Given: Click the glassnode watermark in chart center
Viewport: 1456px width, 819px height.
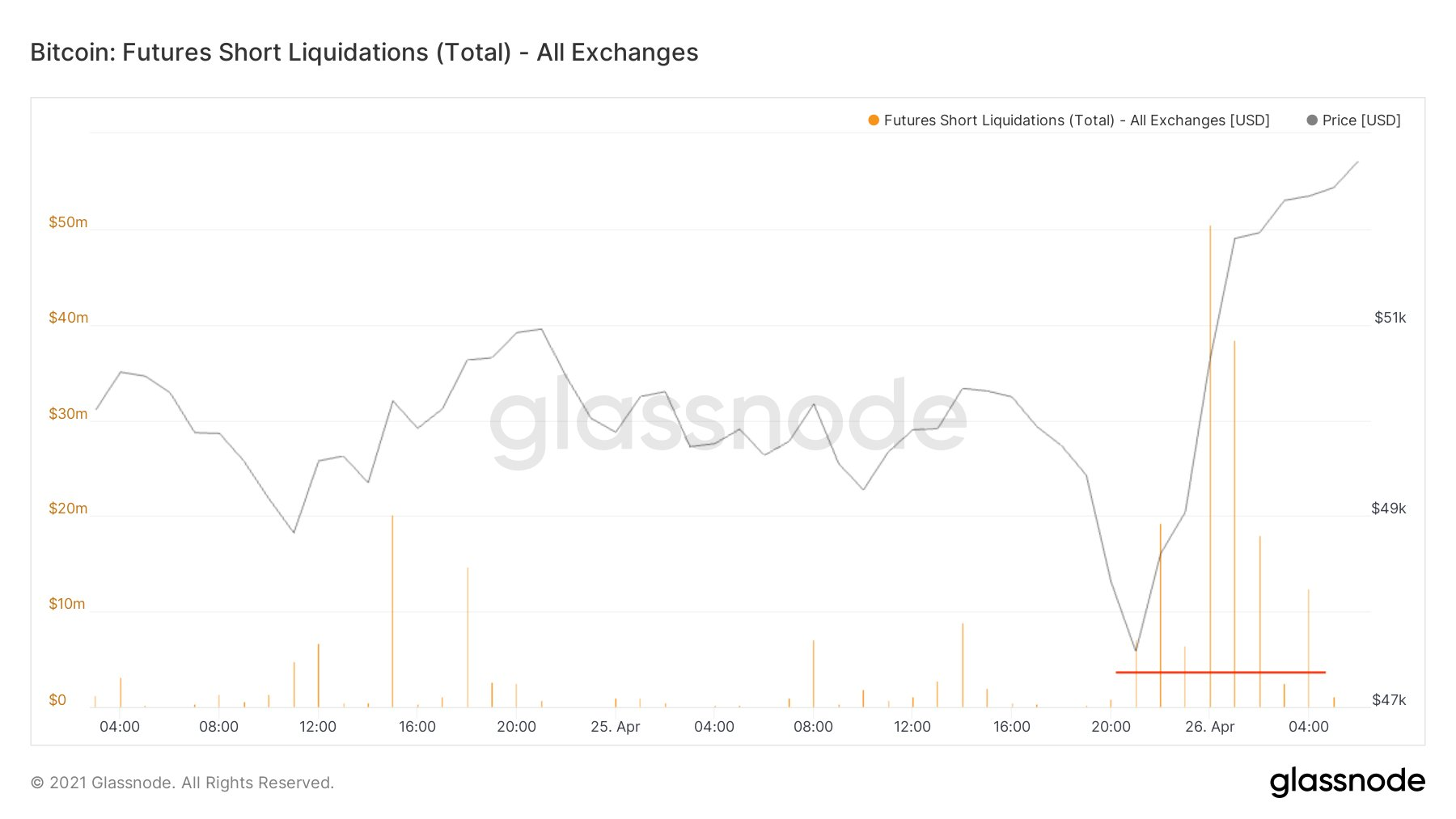Looking at the screenshot, I should tap(728, 420).
